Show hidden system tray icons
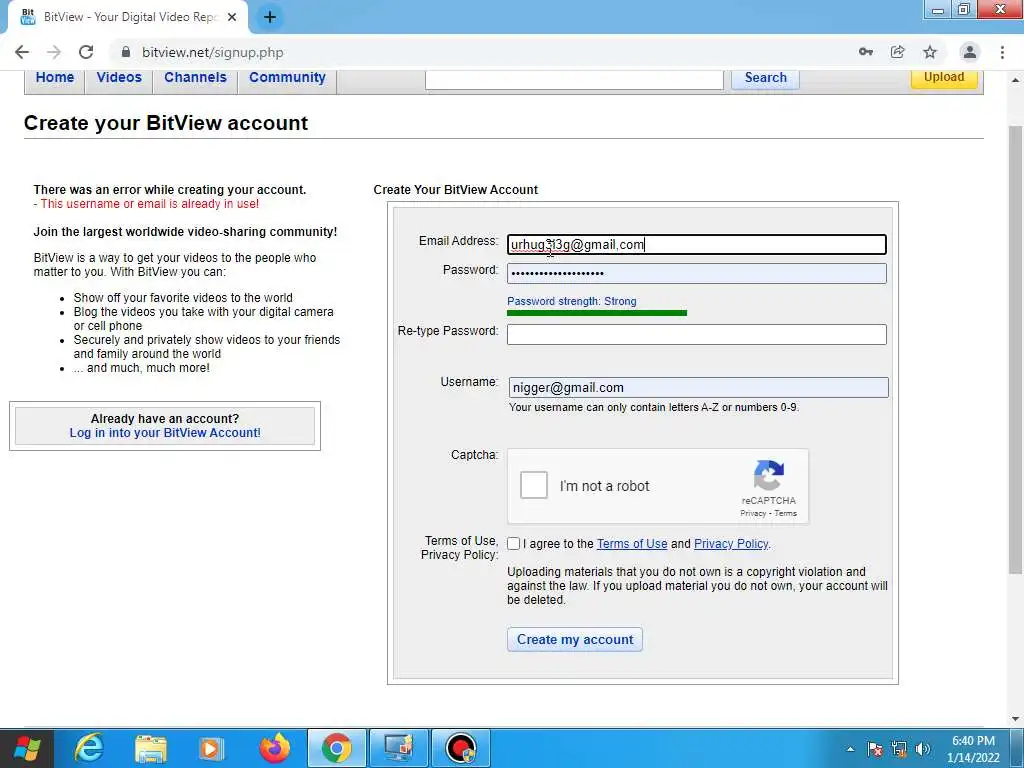The width and height of the screenshot is (1024, 768). pyautogui.click(x=850, y=749)
